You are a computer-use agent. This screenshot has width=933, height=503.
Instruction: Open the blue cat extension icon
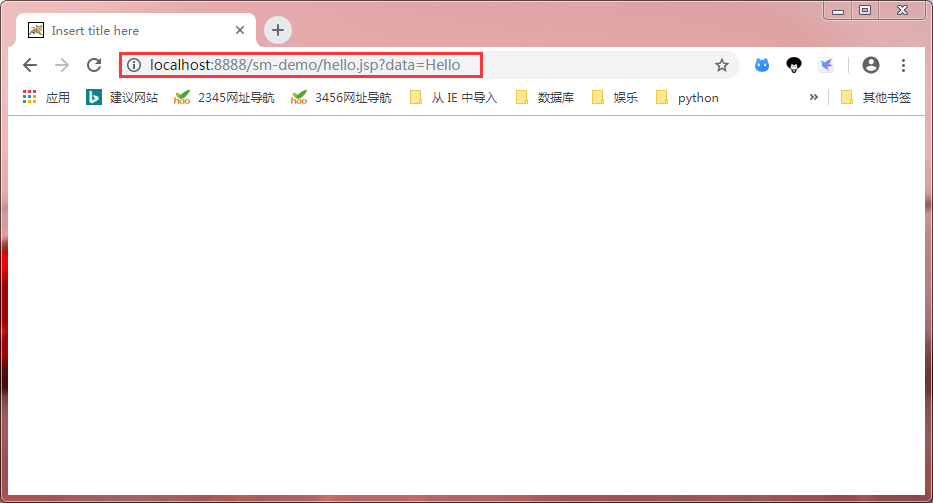point(762,65)
